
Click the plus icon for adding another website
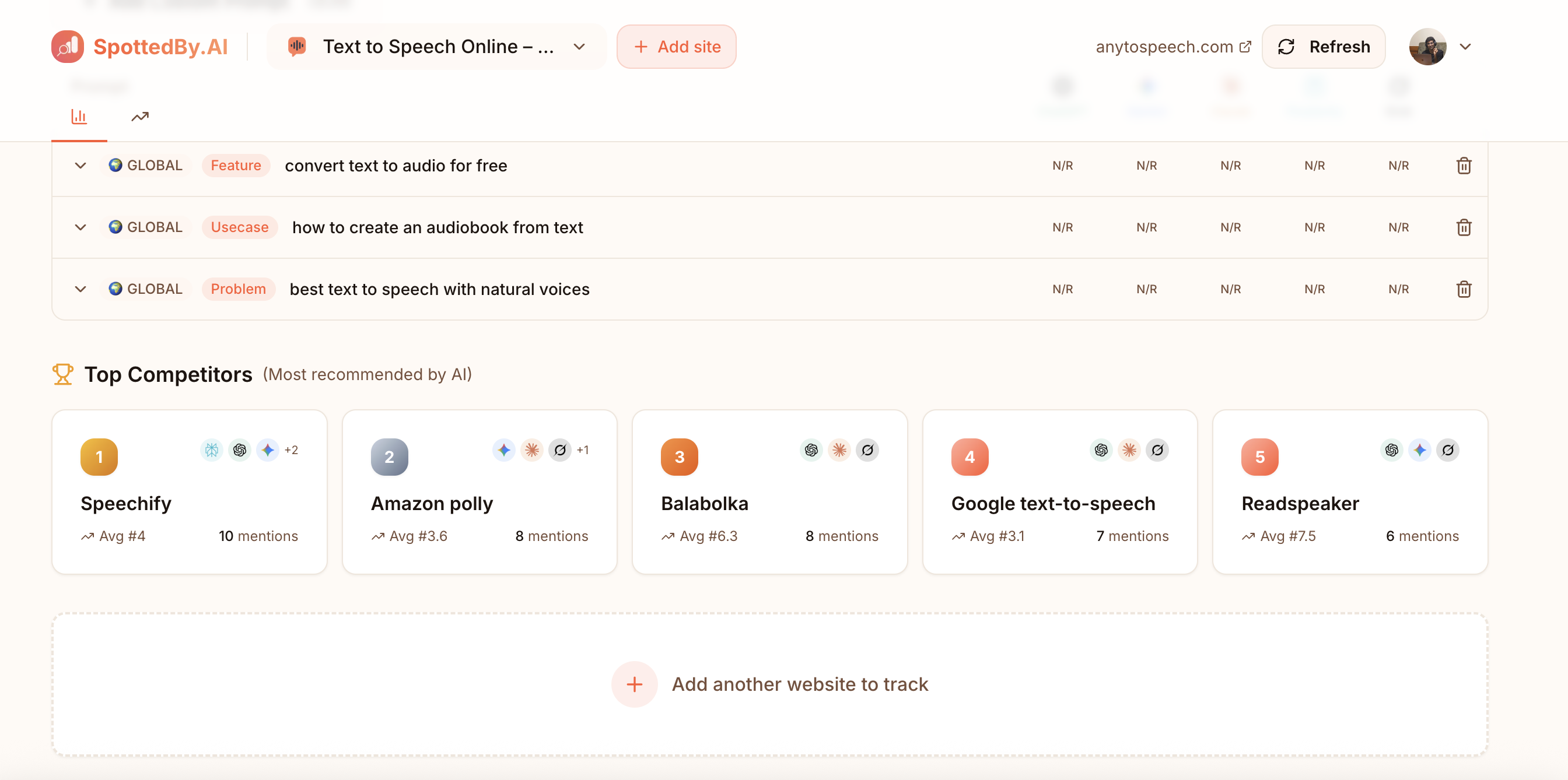[634, 684]
